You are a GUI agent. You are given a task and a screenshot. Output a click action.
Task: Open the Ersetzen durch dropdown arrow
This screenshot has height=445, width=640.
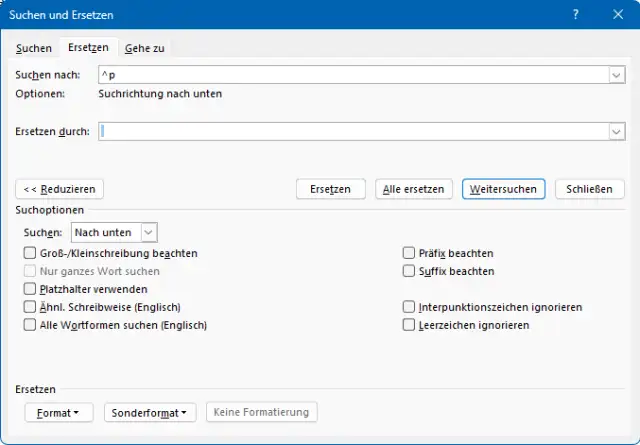coord(616,131)
